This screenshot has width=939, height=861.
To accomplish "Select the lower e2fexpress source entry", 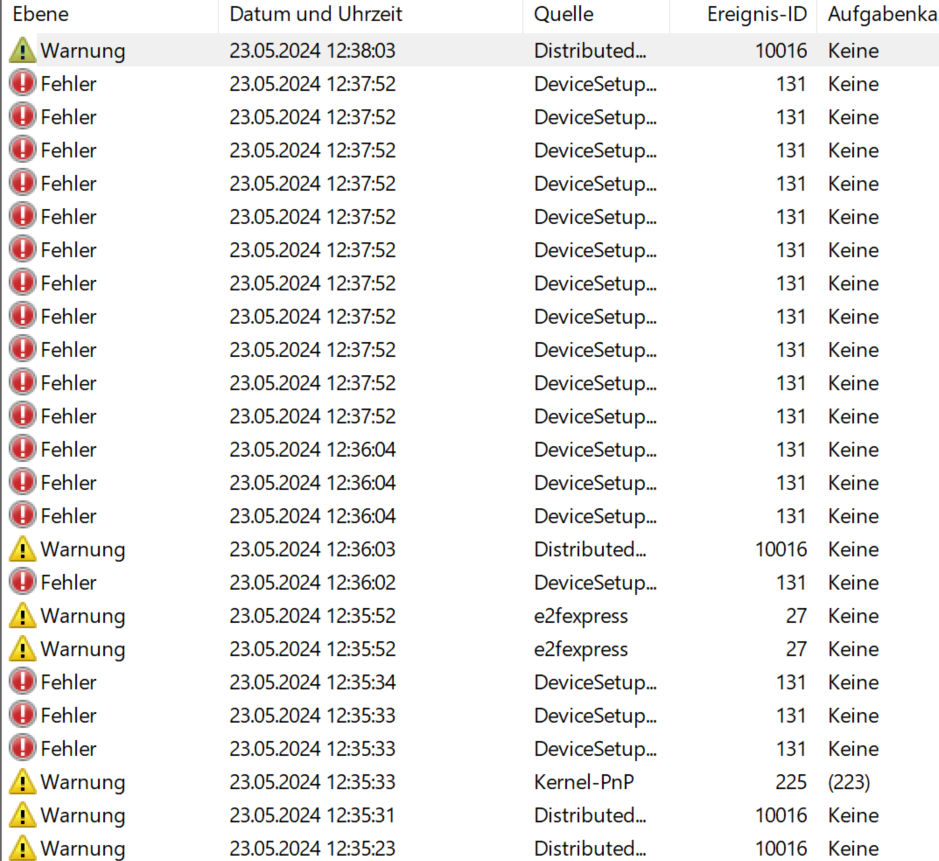I will 581,649.
